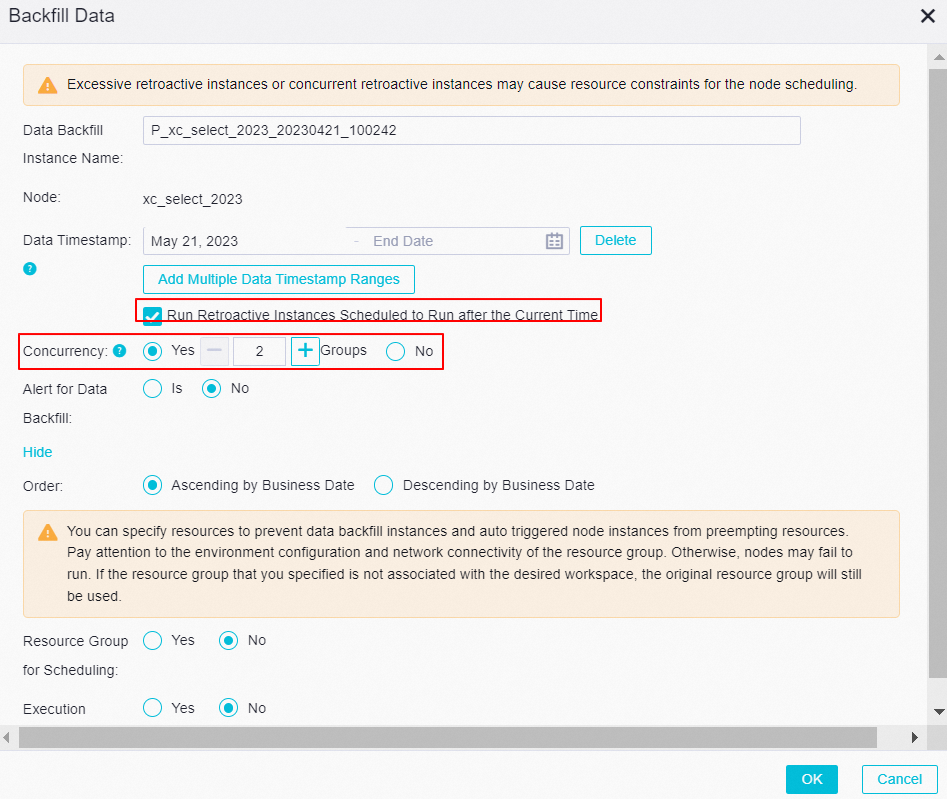Click the plus icon to increase concurrency groups
The height and width of the screenshot is (799, 947).
305,351
